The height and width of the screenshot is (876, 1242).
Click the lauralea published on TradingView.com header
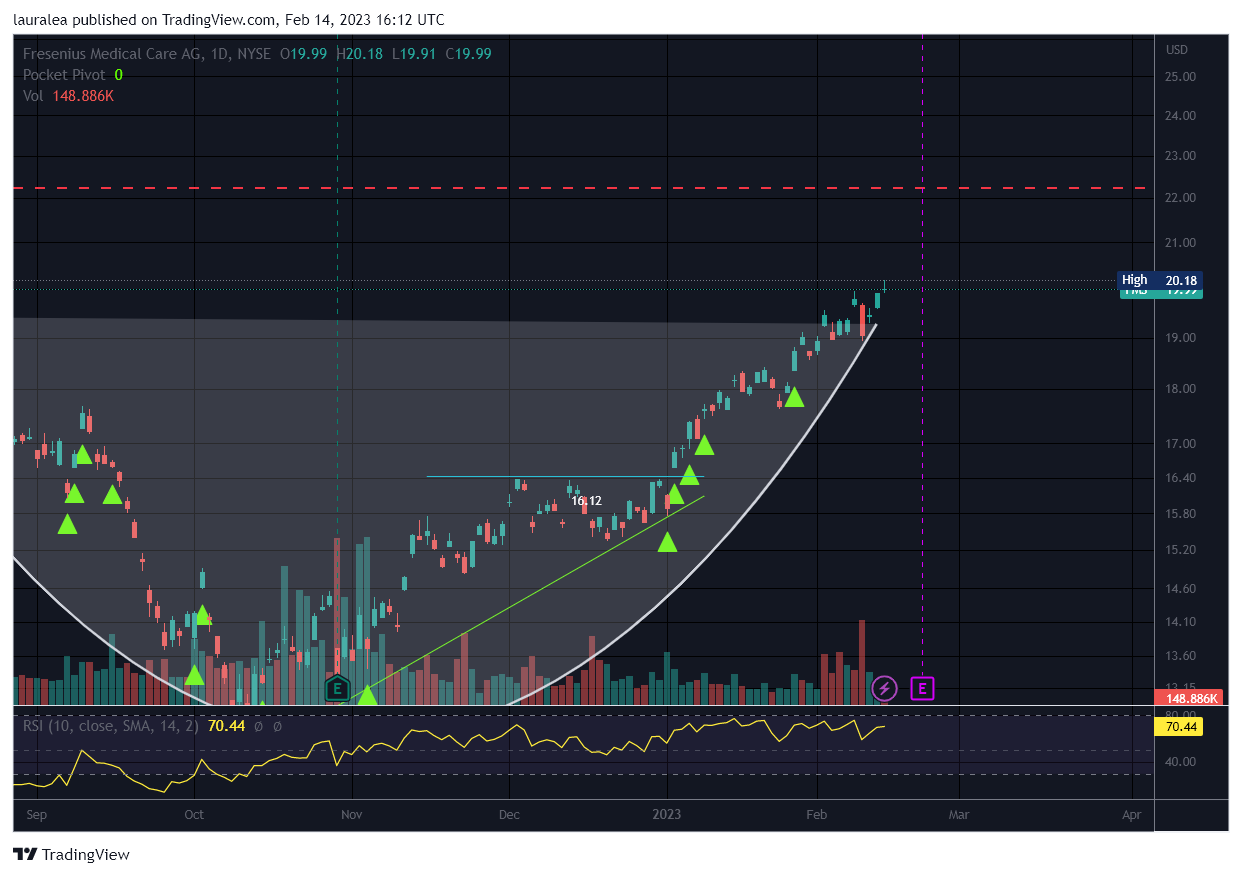click(229, 20)
